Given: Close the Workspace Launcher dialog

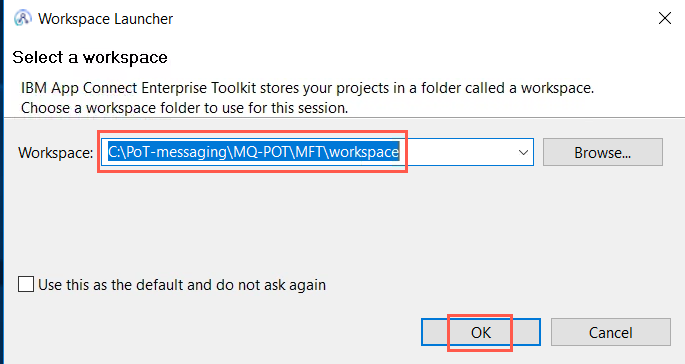Looking at the screenshot, I should click(x=664, y=18).
